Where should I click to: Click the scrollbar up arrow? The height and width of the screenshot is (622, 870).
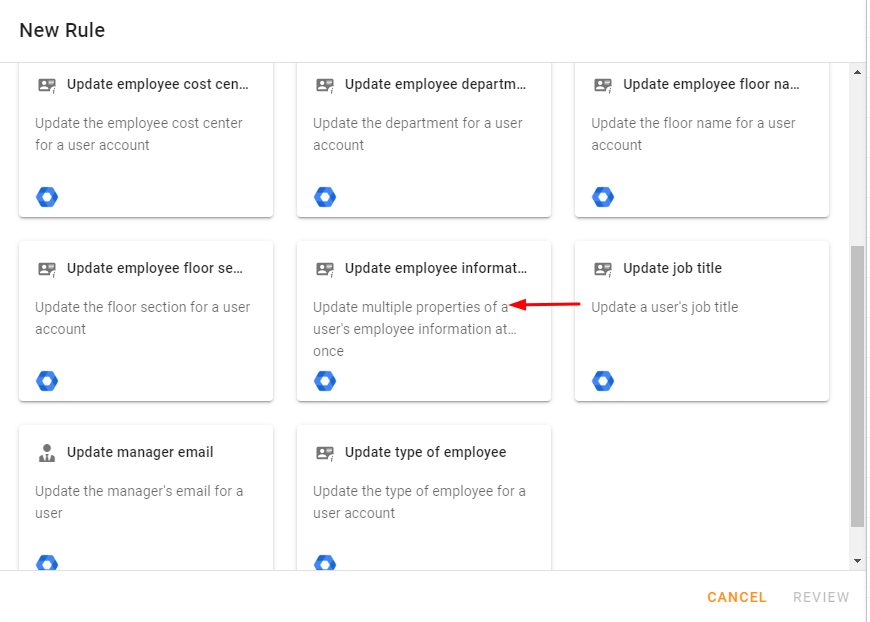point(857,72)
